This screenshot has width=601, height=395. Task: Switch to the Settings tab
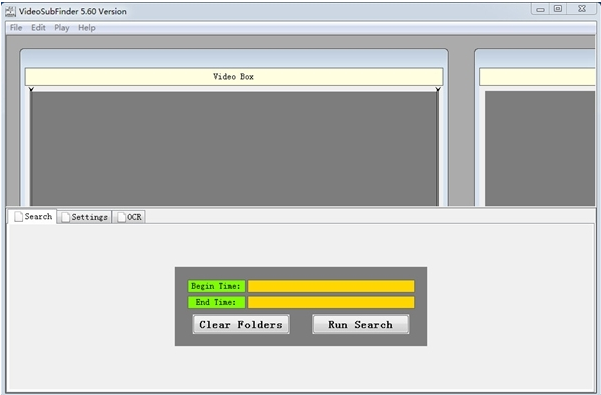click(x=85, y=217)
